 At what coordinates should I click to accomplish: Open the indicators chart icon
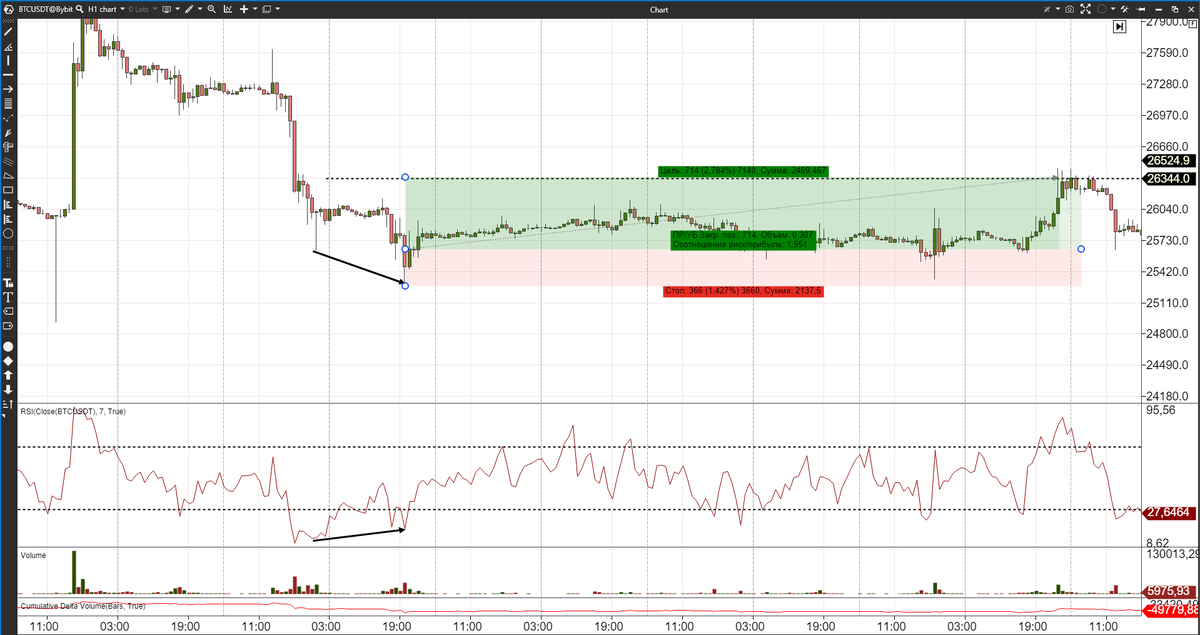coord(228,9)
